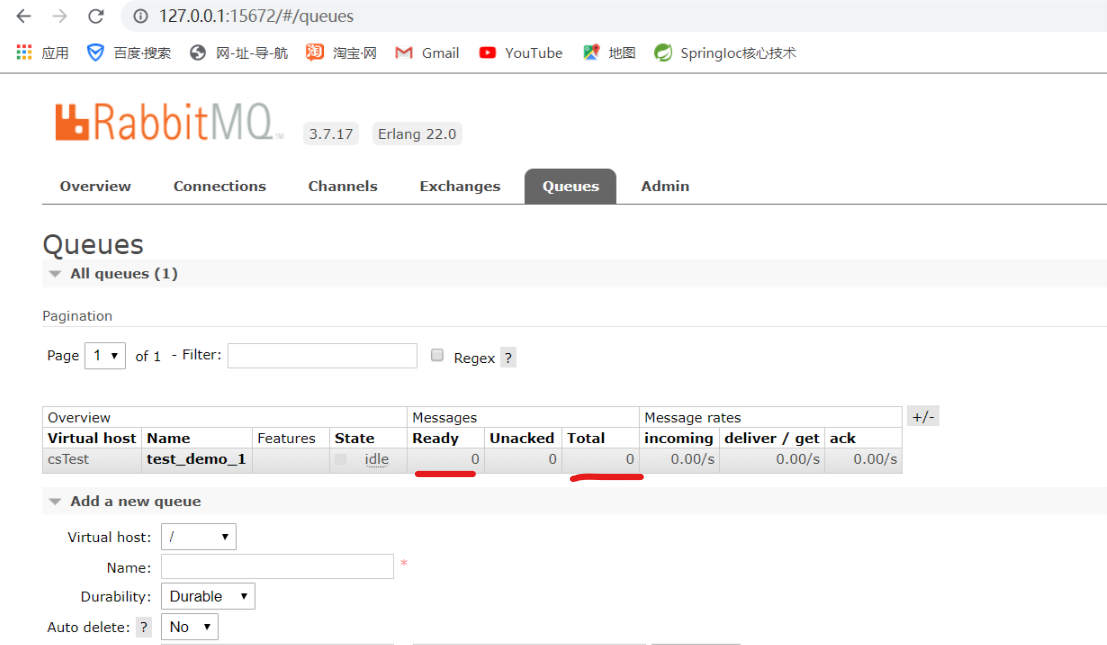1107x645 pixels.
Task: Click the Regex help question mark
Action: (x=508, y=358)
